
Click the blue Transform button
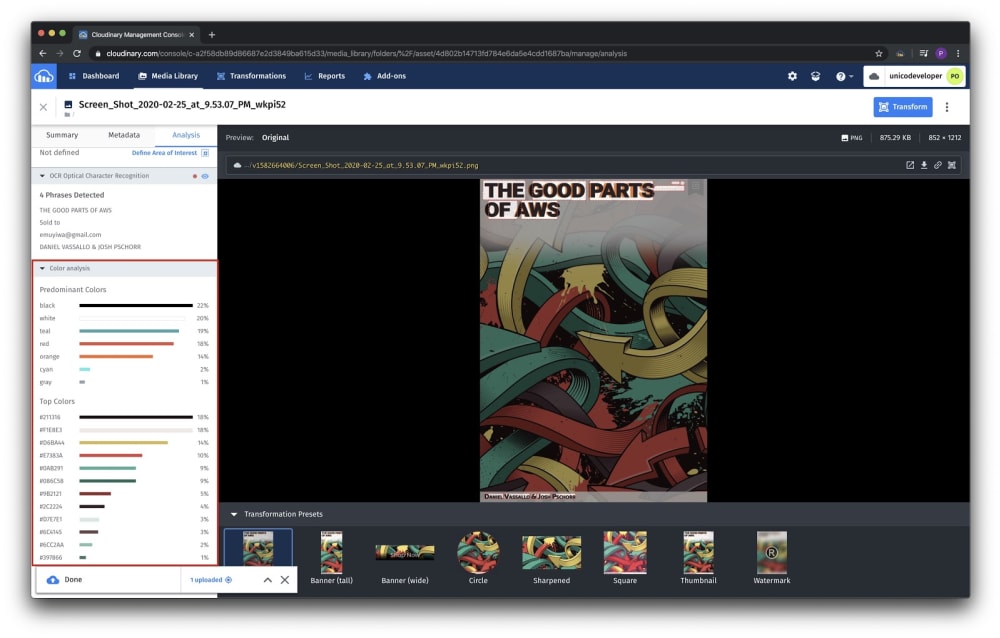902,107
